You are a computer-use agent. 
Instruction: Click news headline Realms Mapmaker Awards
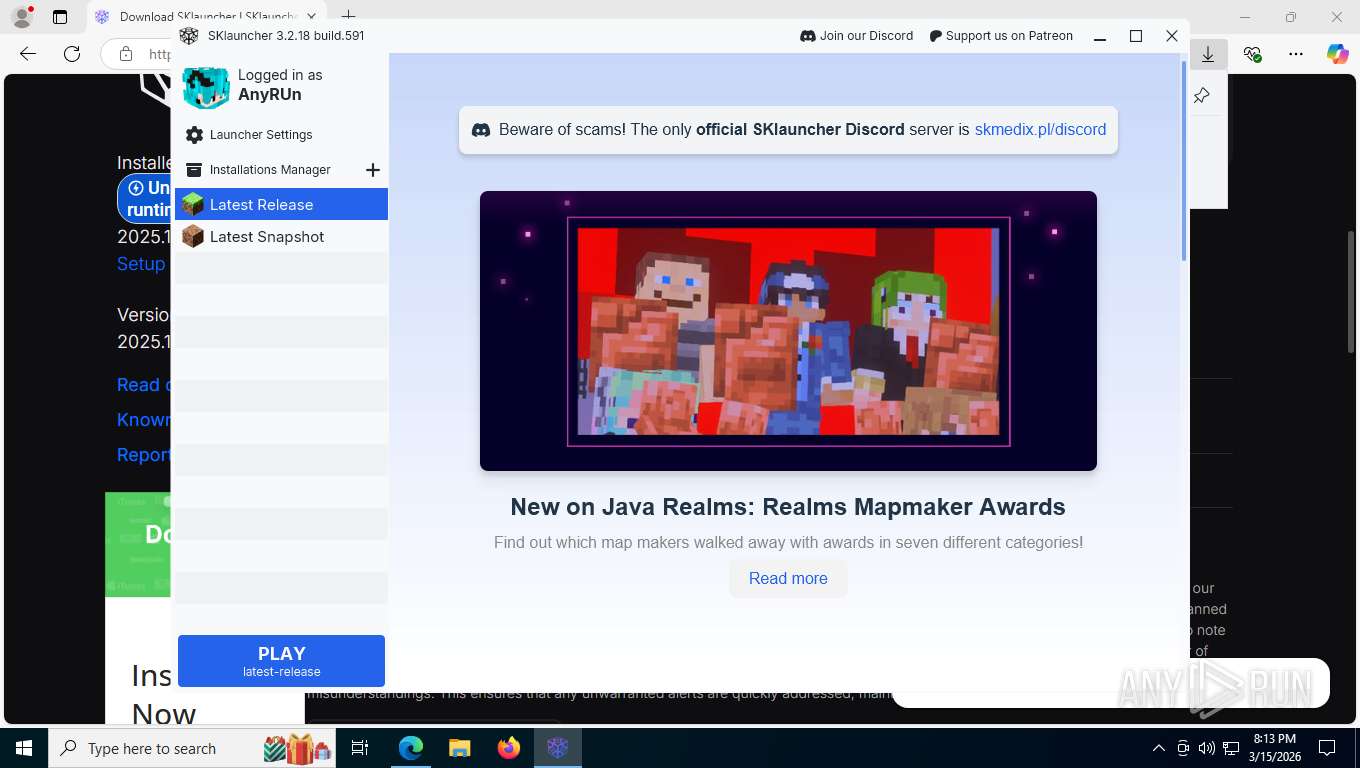click(788, 507)
